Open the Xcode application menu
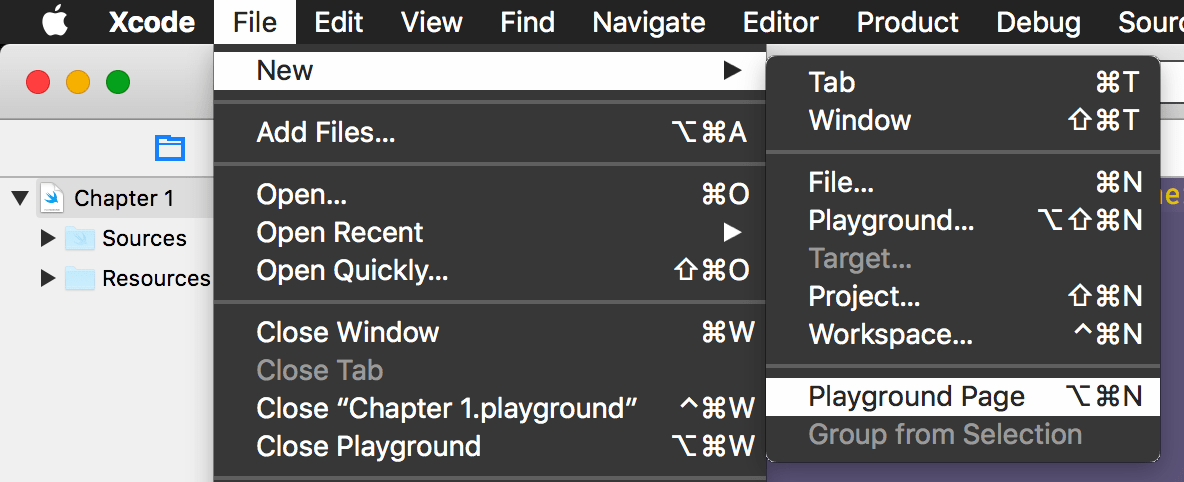1184x482 pixels. [x=150, y=22]
